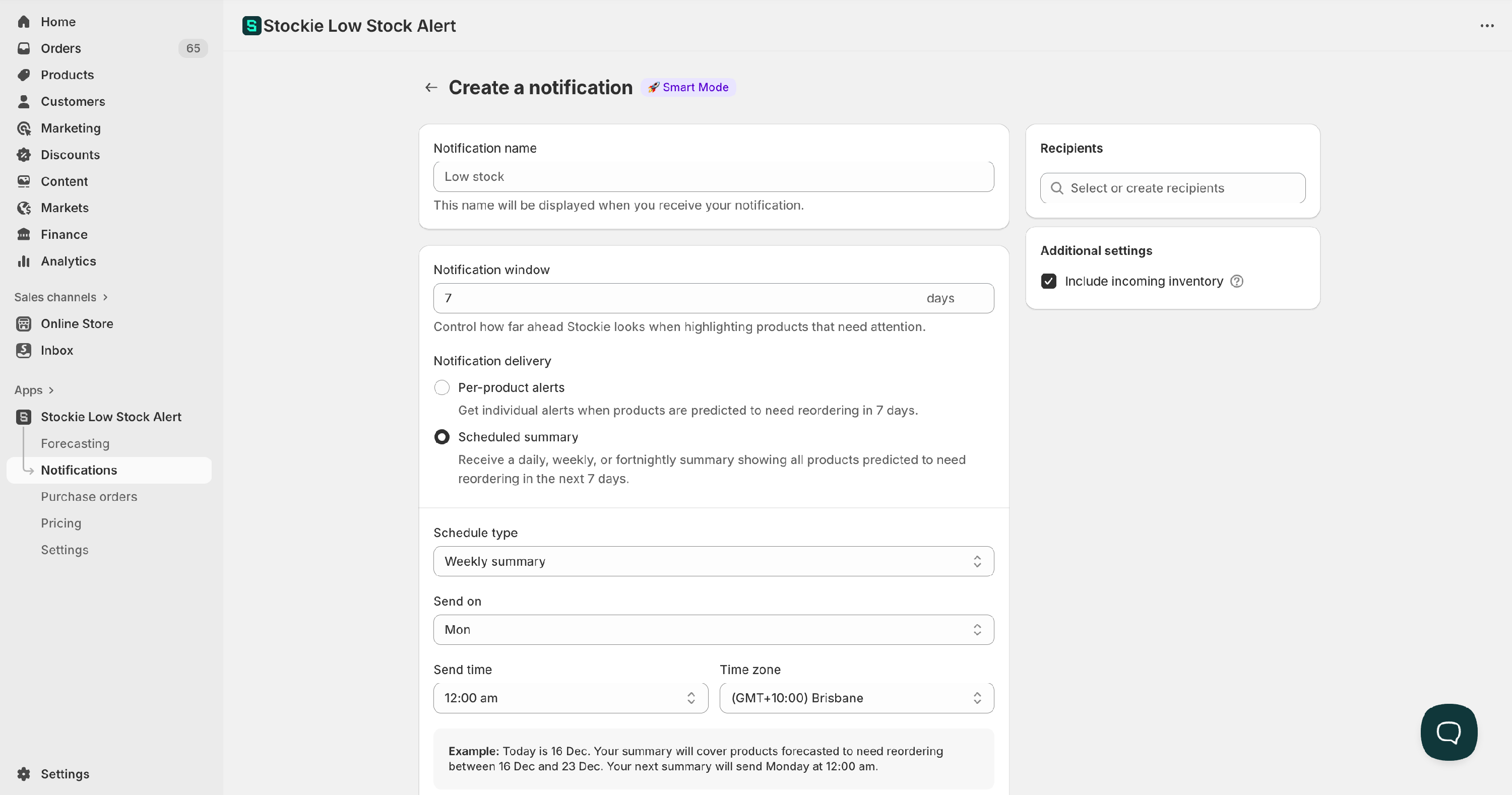
Task: Click the Online Store storefront icon
Action: 24,324
